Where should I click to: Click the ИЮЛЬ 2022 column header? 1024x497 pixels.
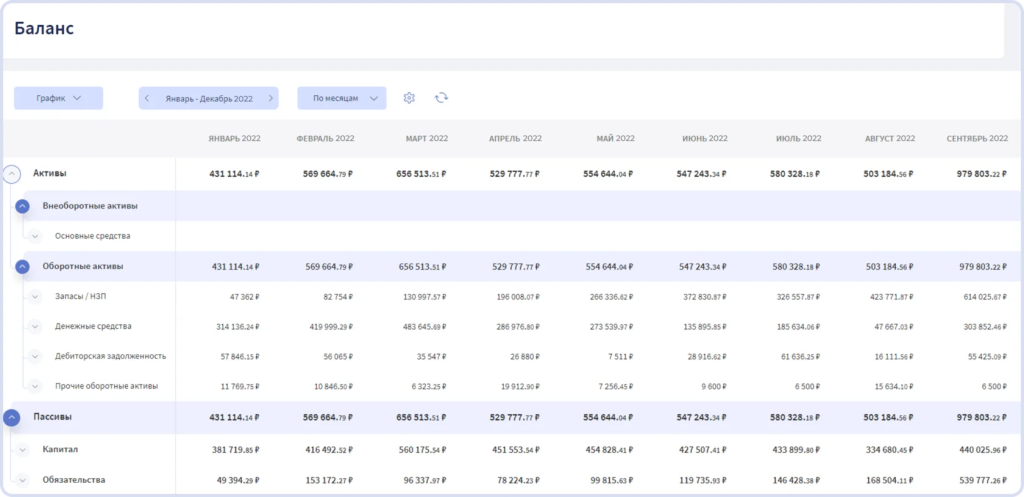click(x=799, y=138)
